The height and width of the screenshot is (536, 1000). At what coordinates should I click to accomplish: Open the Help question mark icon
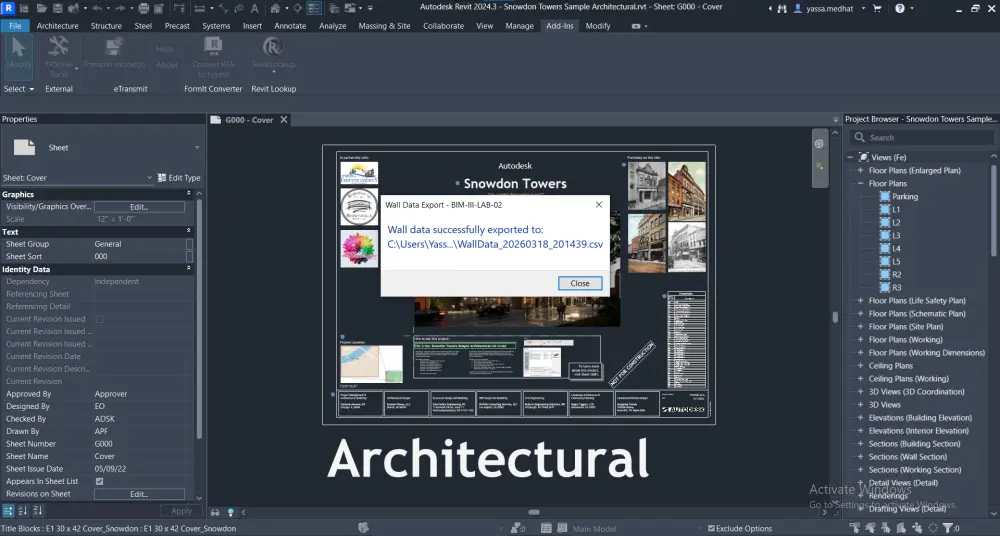(899, 8)
